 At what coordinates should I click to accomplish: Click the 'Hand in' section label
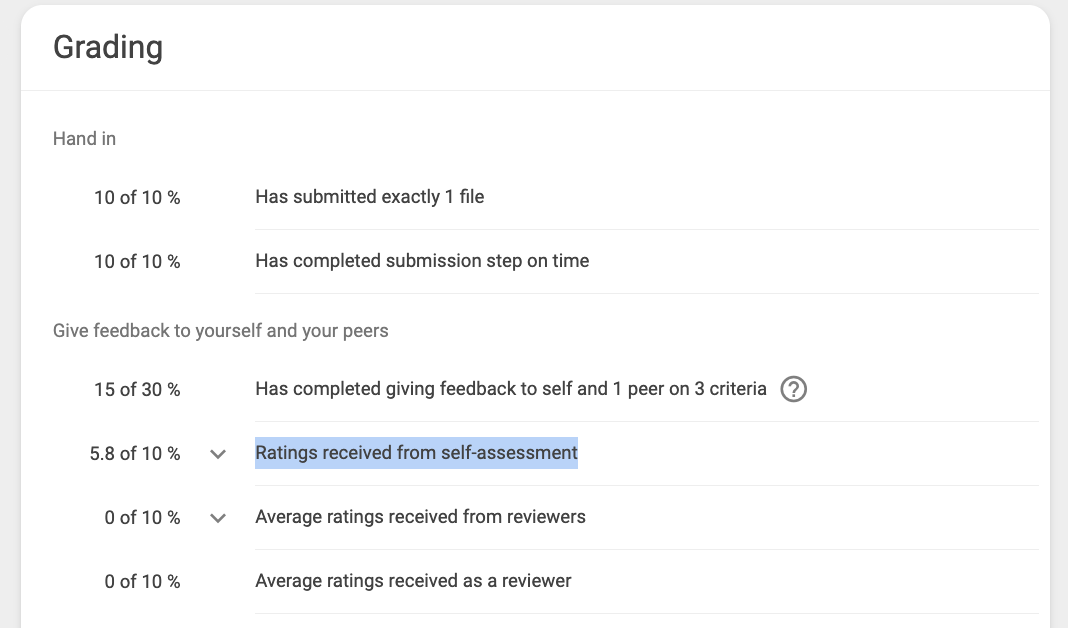pos(84,139)
